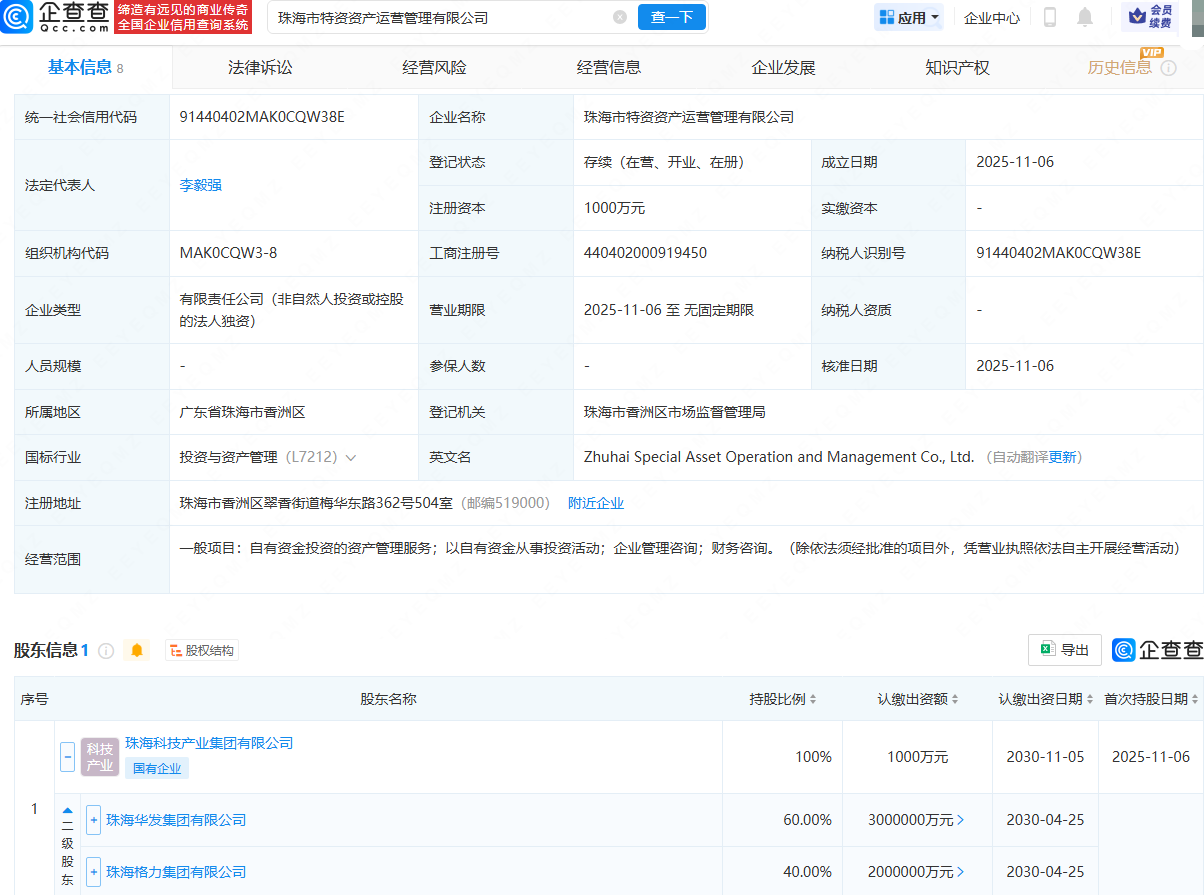Open the 应用 dropdown menu
This screenshot has width=1204, height=895.
[x=908, y=17]
